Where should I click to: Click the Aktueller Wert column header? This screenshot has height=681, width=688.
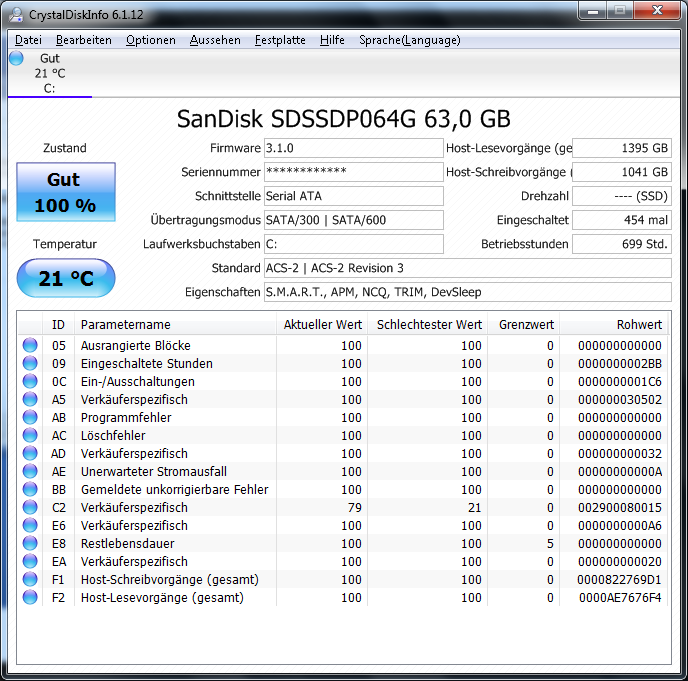tap(322, 325)
